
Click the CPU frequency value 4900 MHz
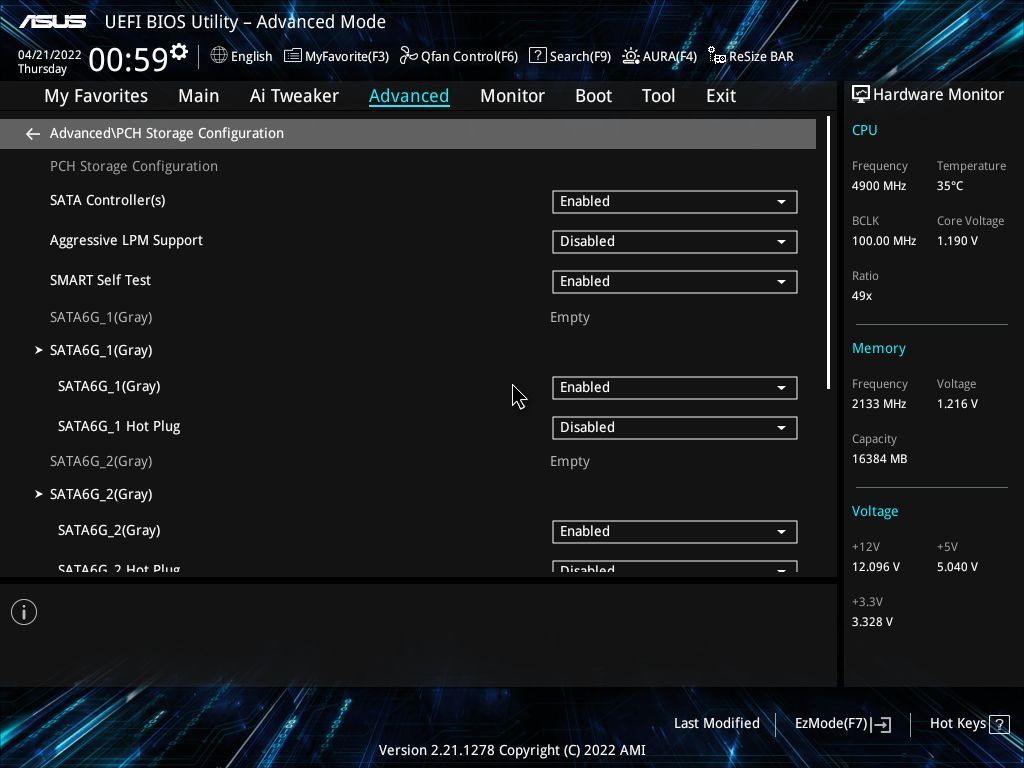(878, 186)
